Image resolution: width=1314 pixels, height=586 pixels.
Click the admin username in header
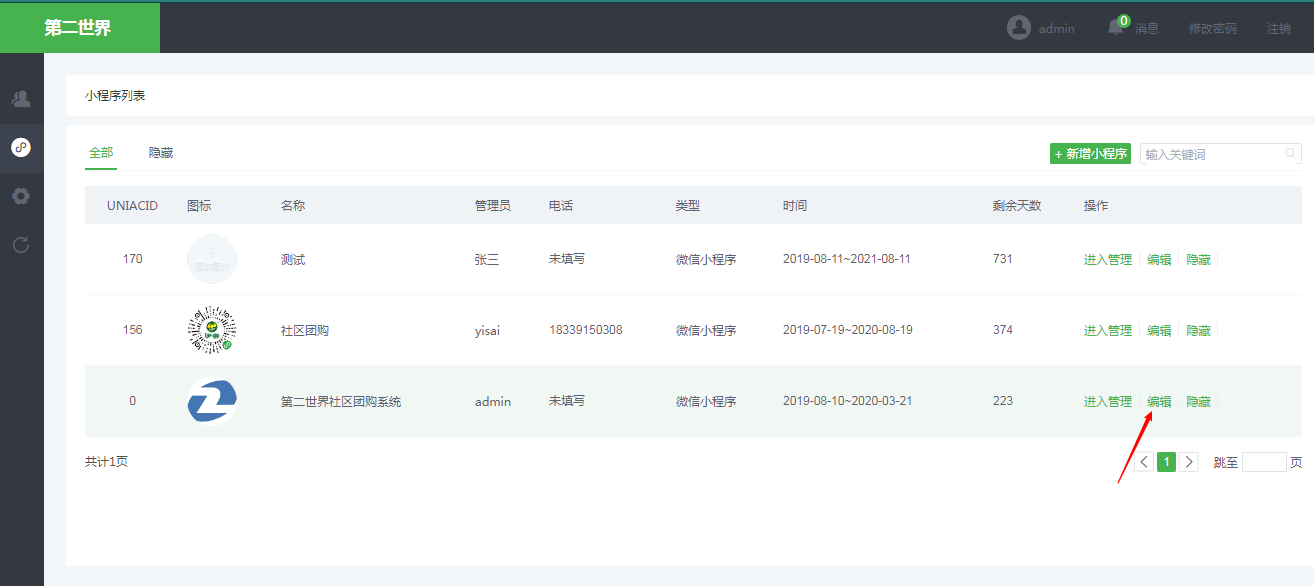(x=1057, y=29)
